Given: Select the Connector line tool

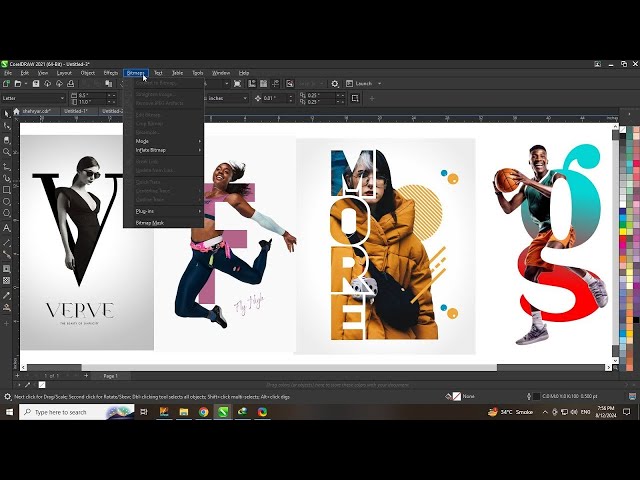Looking at the screenshot, I should point(7,254).
